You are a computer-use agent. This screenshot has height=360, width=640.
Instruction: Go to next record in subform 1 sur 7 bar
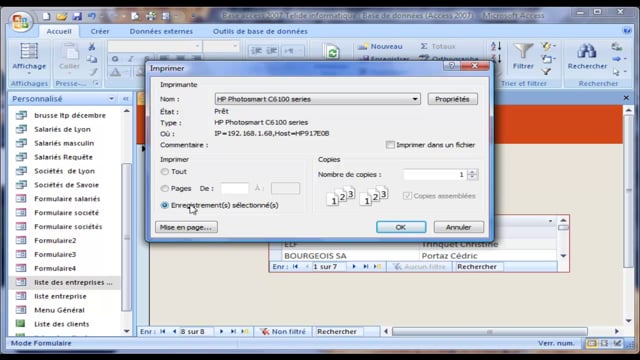(x=354, y=267)
